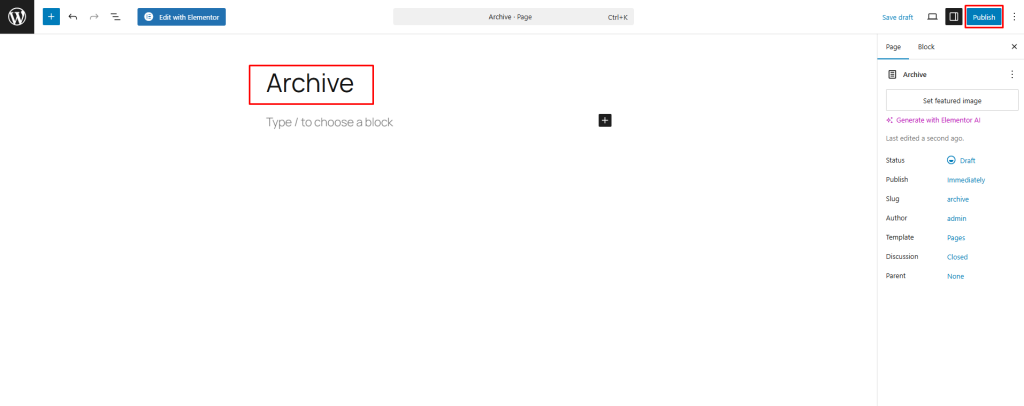
Task: Click the page document icon beside Archive
Action: tap(892, 74)
